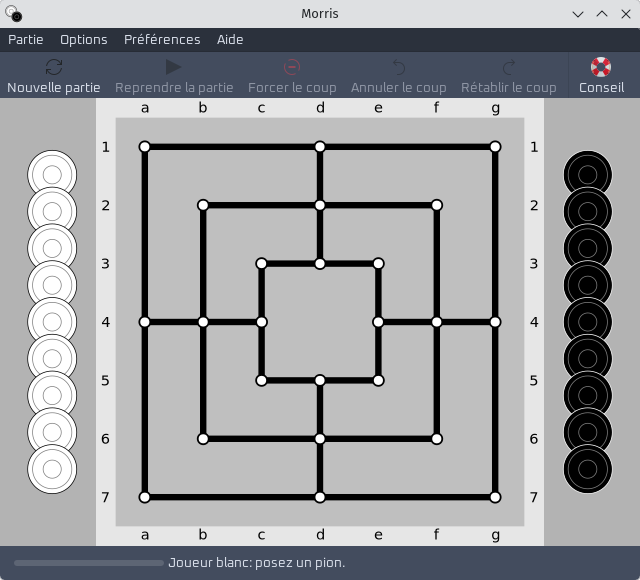Place a piece on point f6

[x=437, y=439]
